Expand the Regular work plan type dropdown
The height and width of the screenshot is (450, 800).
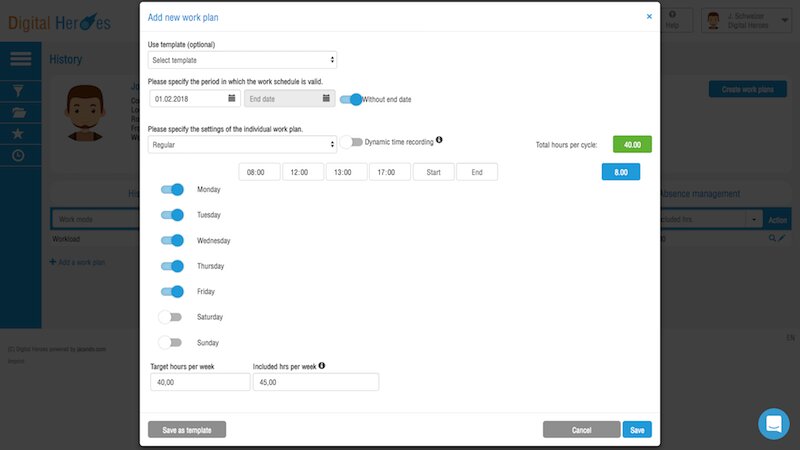[242, 145]
